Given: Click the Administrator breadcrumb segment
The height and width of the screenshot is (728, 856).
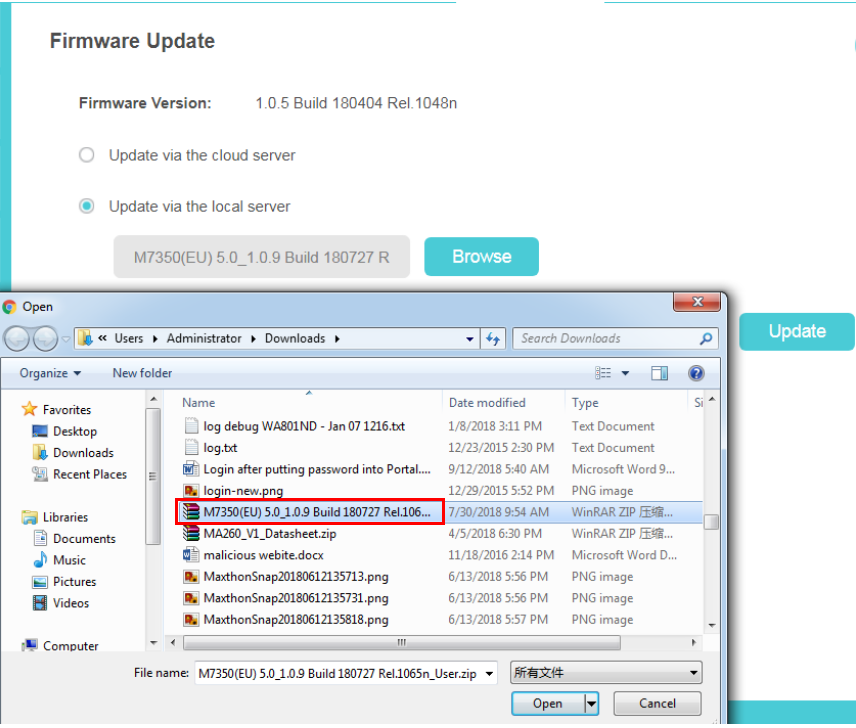Looking at the screenshot, I should tap(204, 338).
